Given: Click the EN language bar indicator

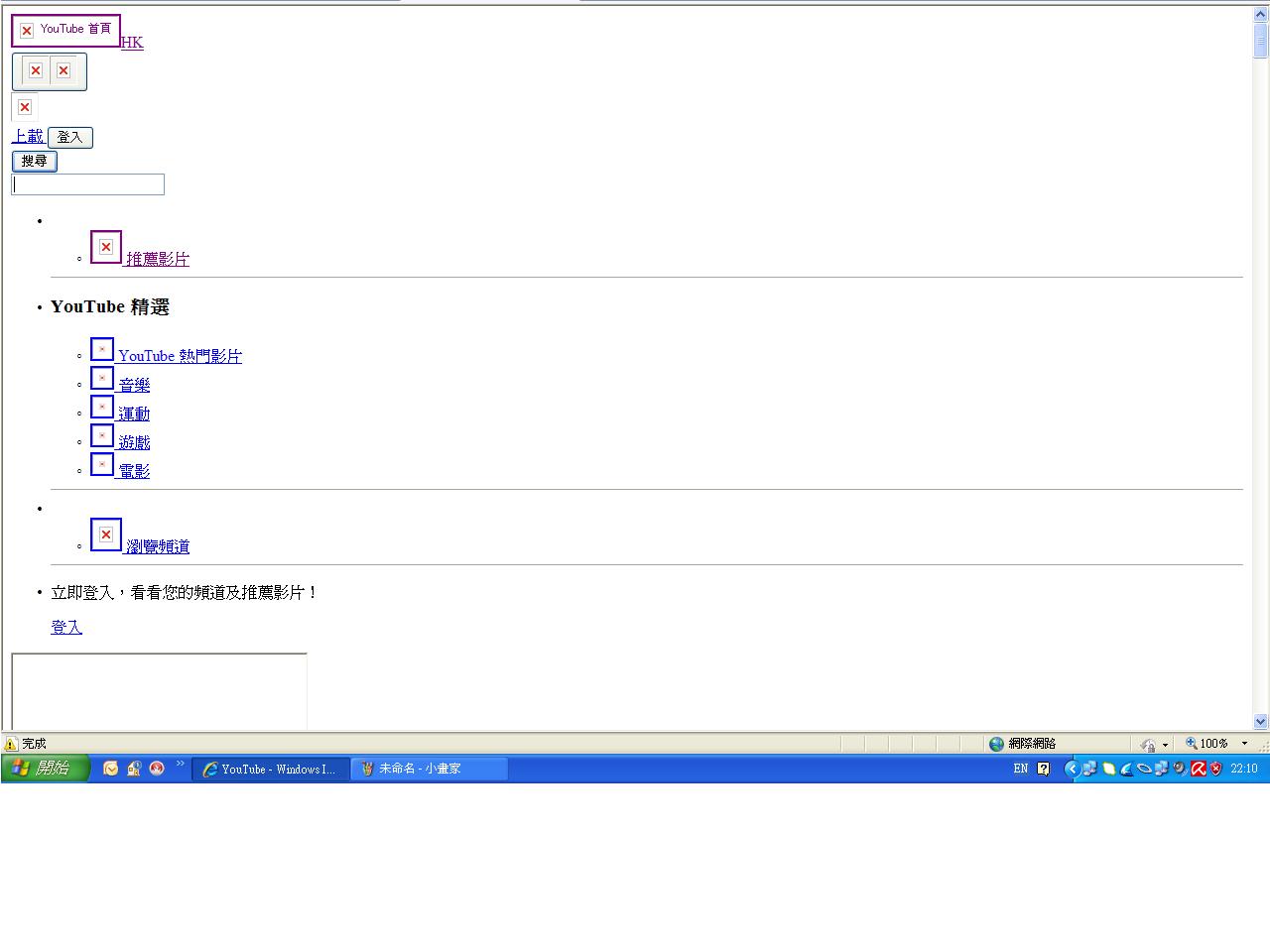Looking at the screenshot, I should click(x=1021, y=769).
